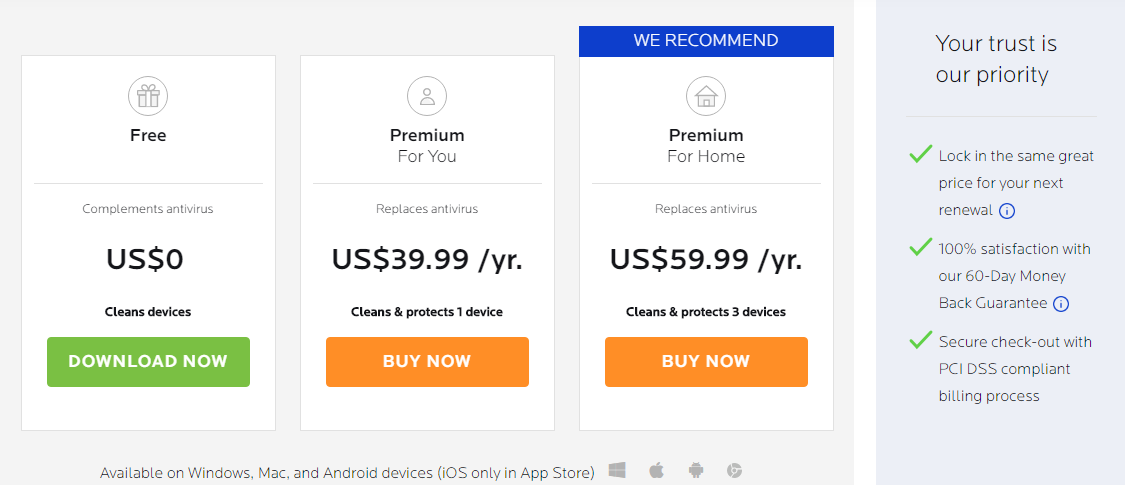Open info icon beside Money Back Guarantee
Screen dimensions: 1125x485
pos(1061,304)
